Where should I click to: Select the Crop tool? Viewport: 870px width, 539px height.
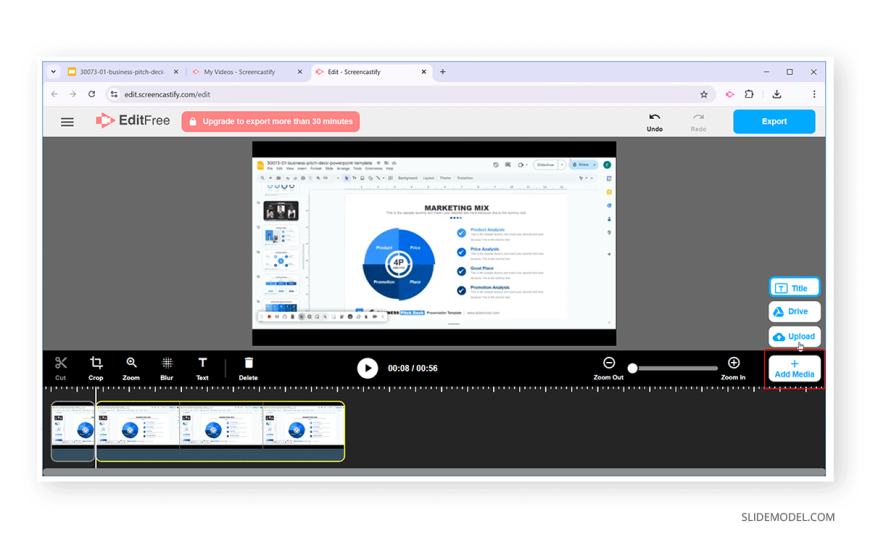click(96, 368)
